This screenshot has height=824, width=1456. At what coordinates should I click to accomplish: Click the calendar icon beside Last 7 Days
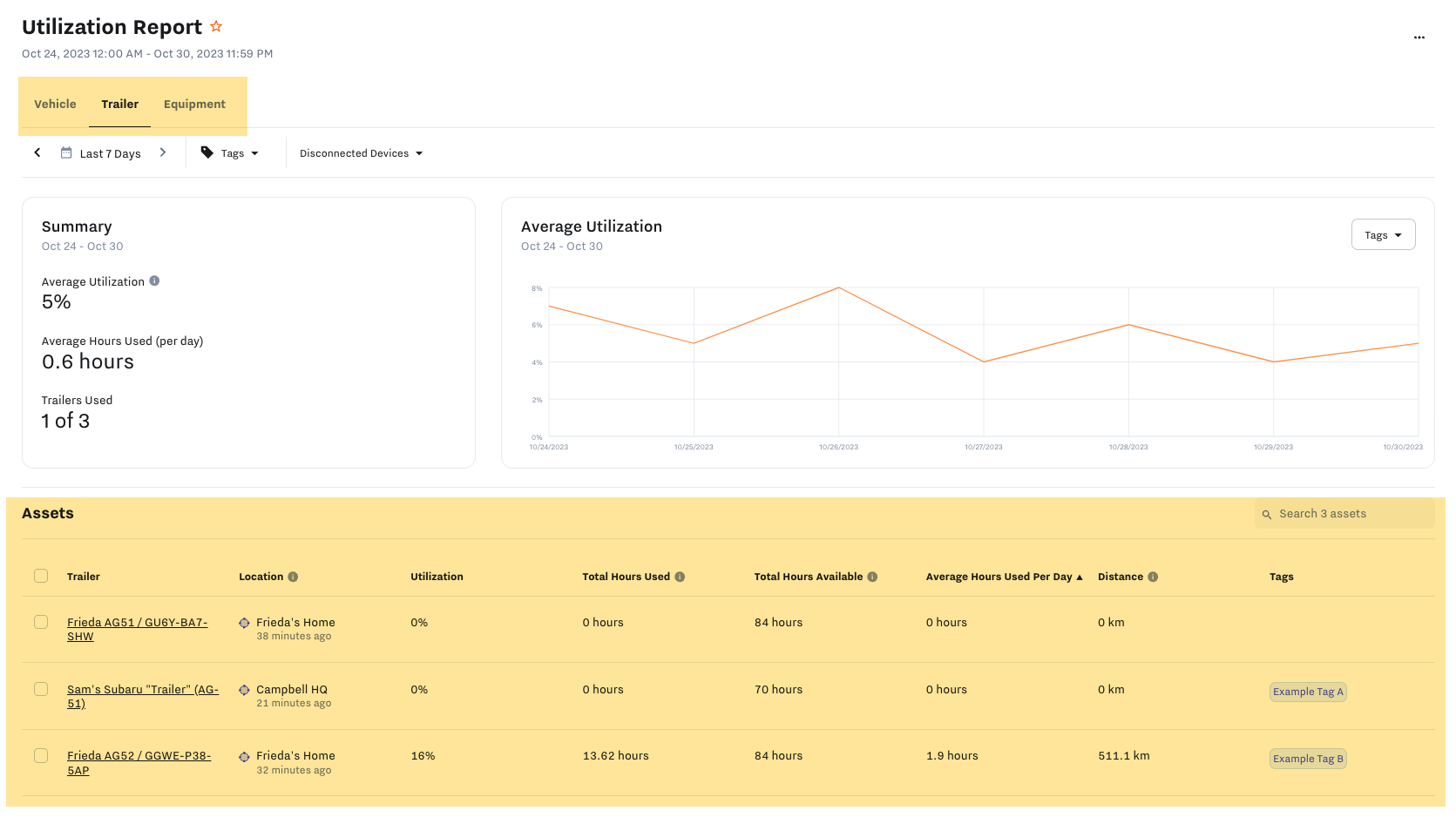pos(66,152)
